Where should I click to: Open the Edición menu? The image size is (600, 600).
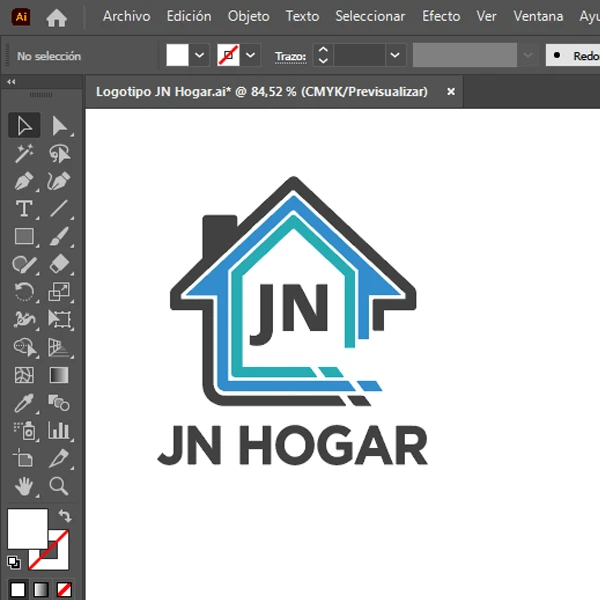[x=189, y=16]
